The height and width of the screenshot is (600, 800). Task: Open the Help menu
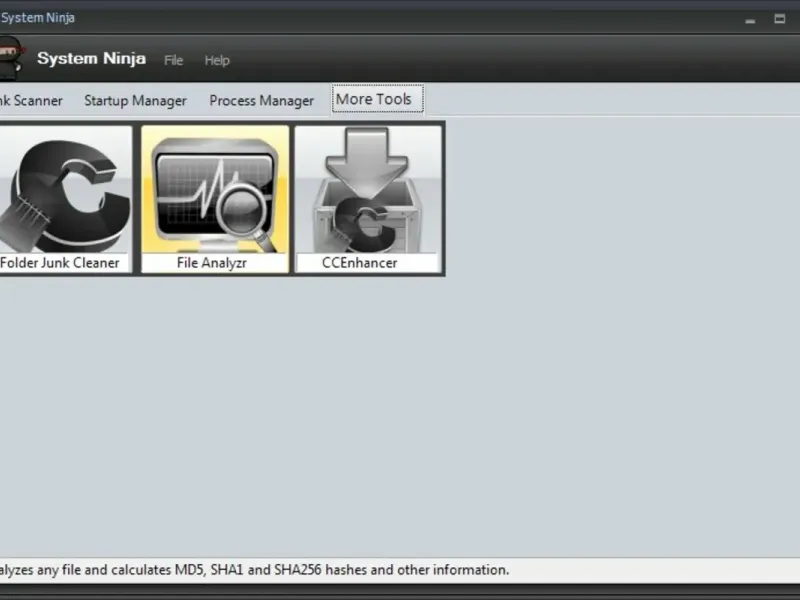click(x=217, y=60)
